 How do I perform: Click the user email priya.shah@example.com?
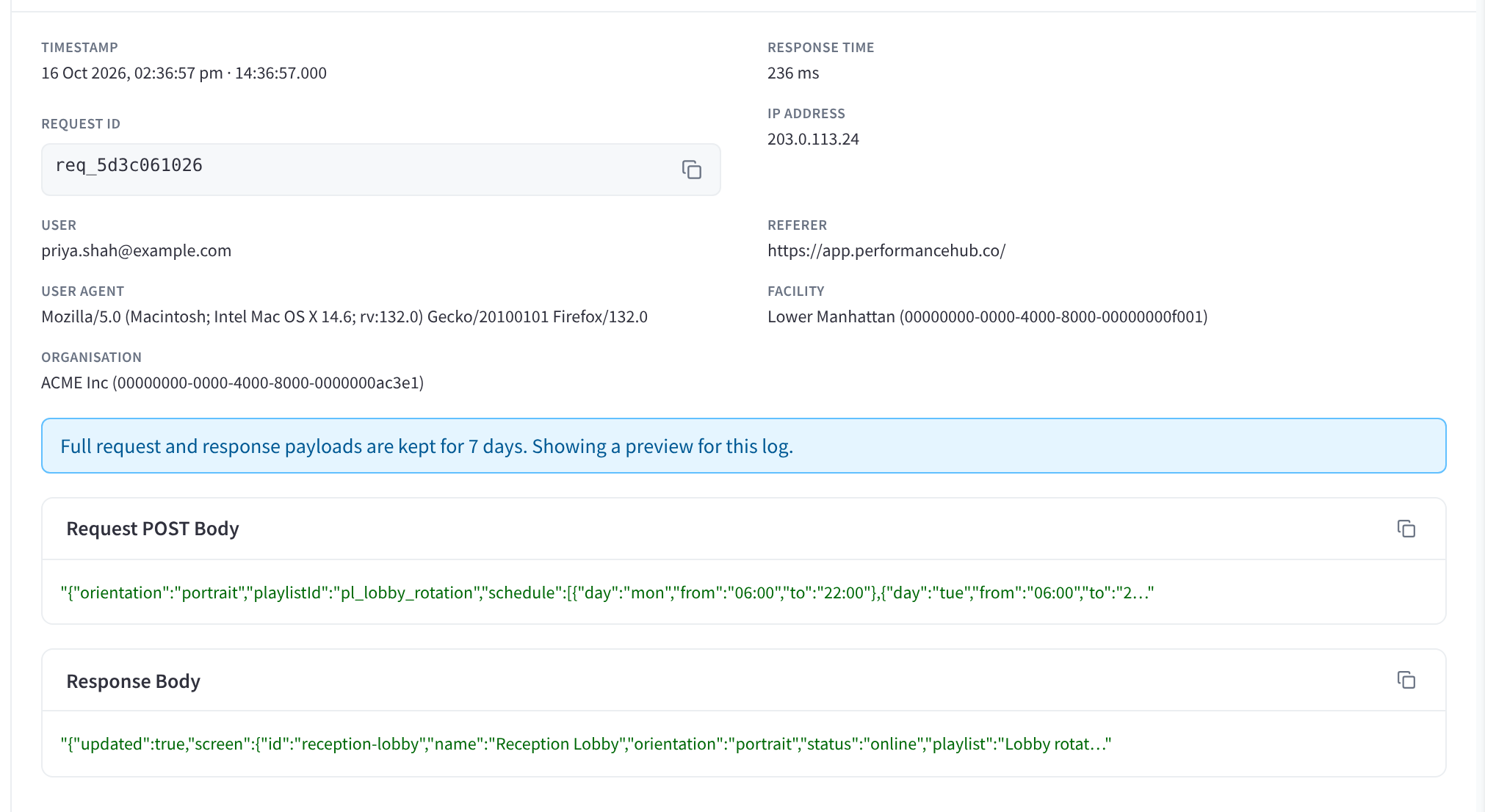click(x=136, y=250)
